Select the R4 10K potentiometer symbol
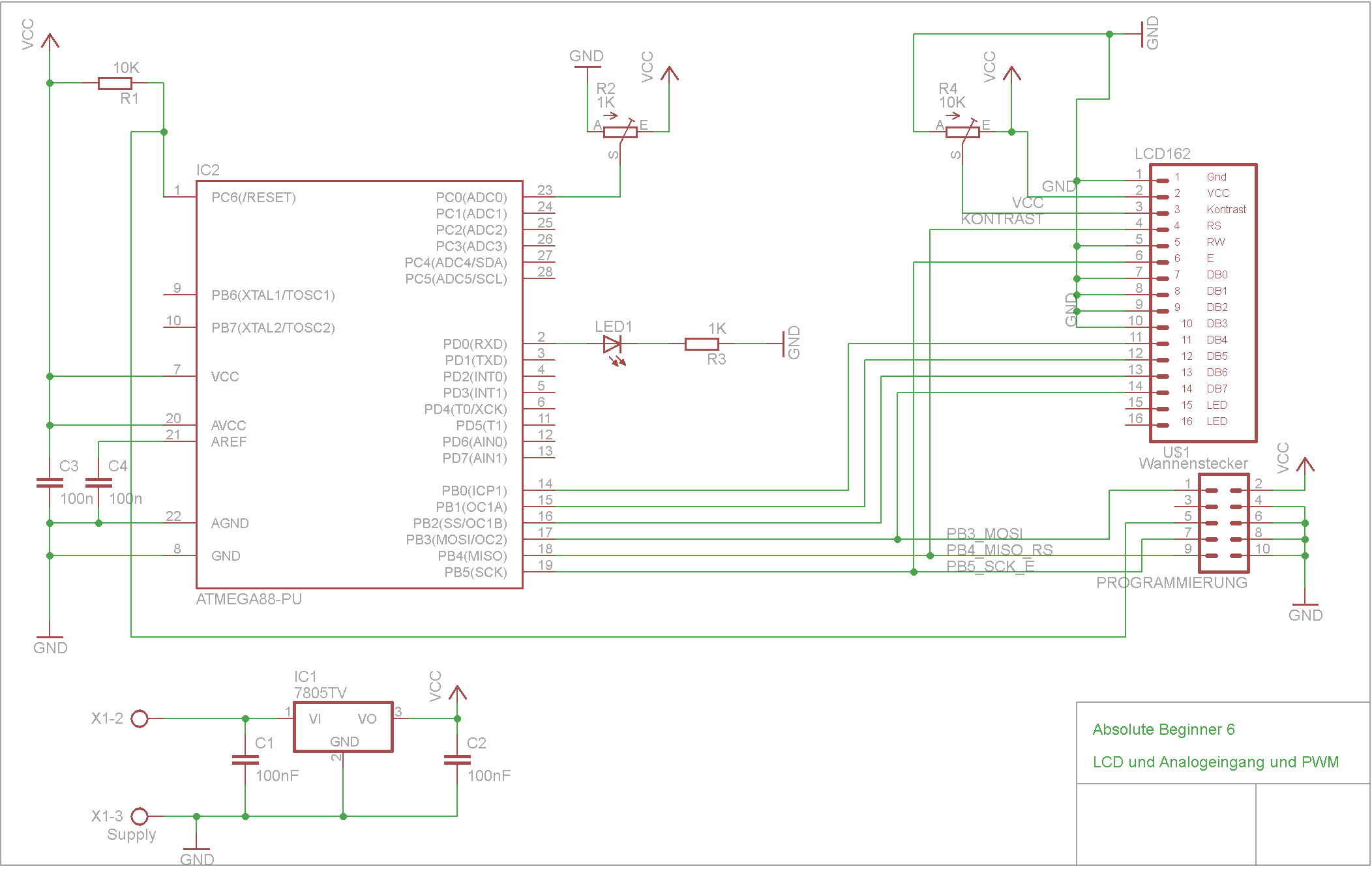This screenshot has height=871, width=1372. [x=962, y=132]
